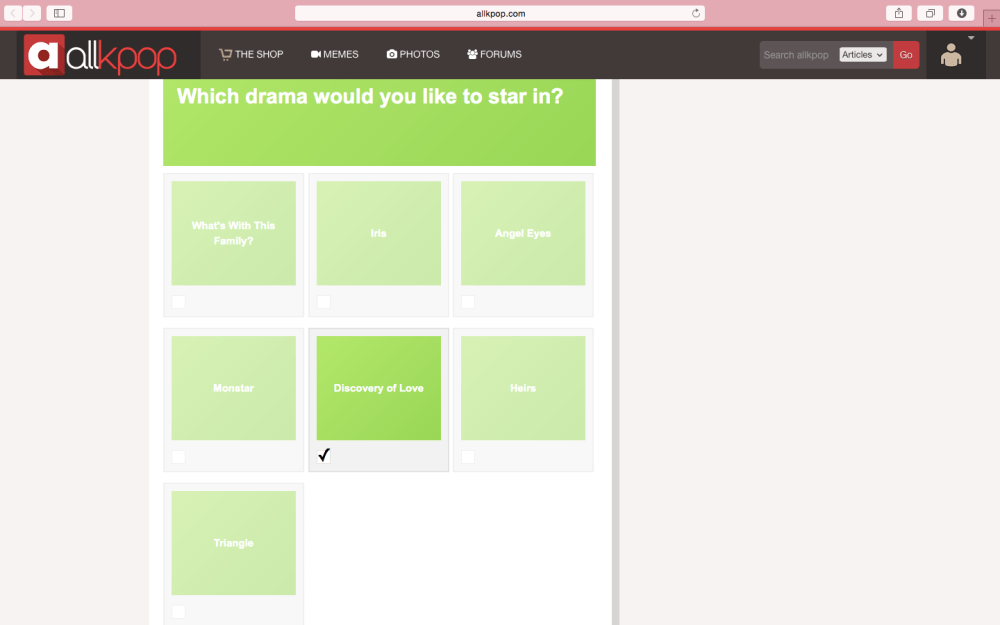Open the user profile avatar icon
The width and height of the screenshot is (1000, 625).
(x=951, y=56)
